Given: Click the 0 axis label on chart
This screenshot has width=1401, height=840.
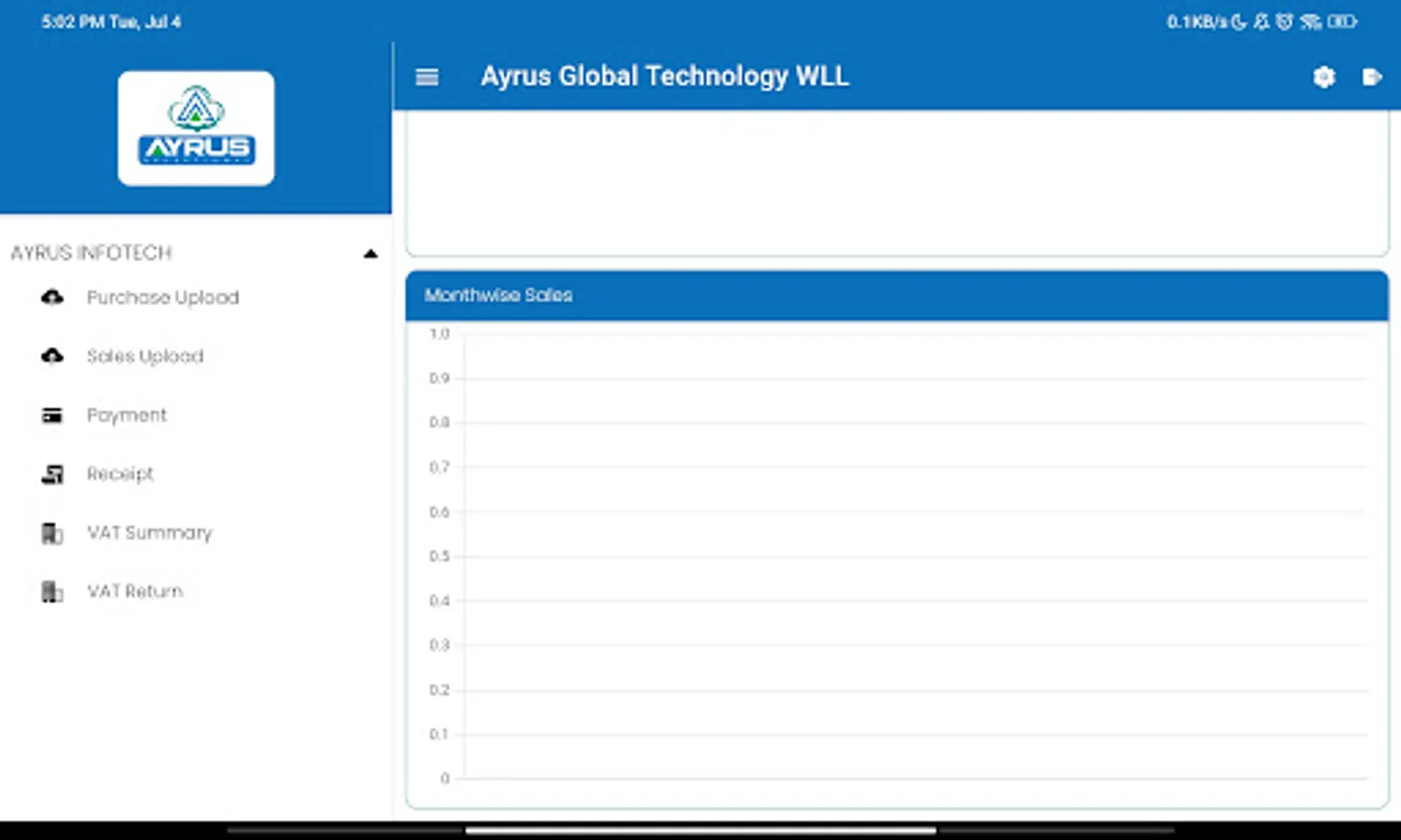Looking at the screenshot, I should click(444, 778).
